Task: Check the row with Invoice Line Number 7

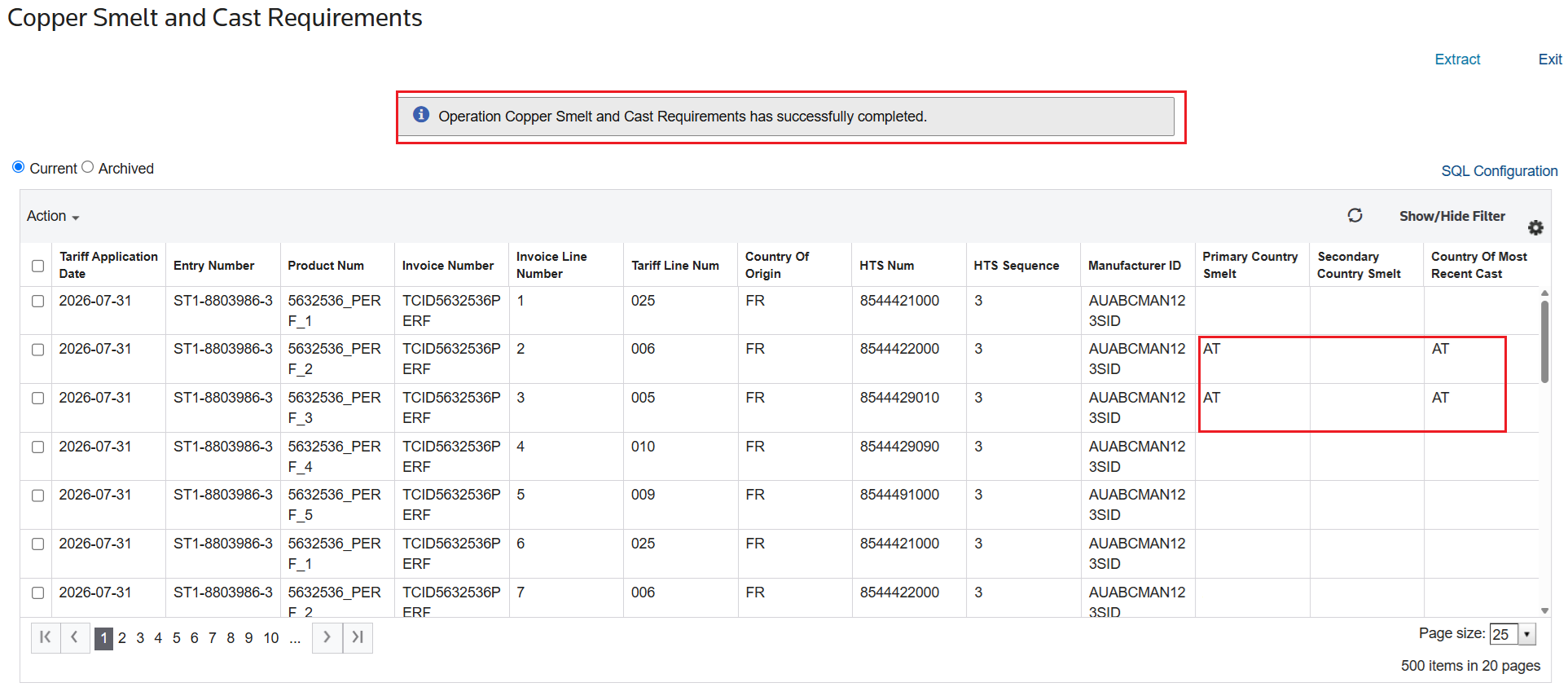Action: coord(37,592)
